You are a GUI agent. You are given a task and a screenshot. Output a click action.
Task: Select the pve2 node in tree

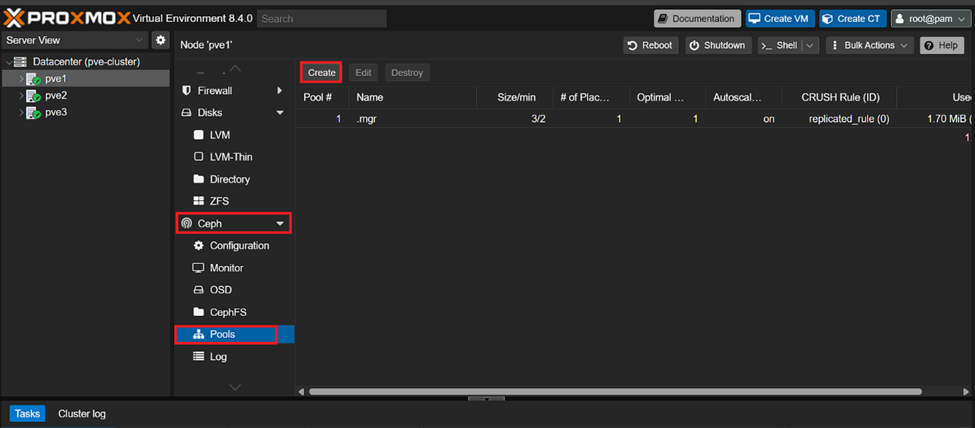coord(55,96)
